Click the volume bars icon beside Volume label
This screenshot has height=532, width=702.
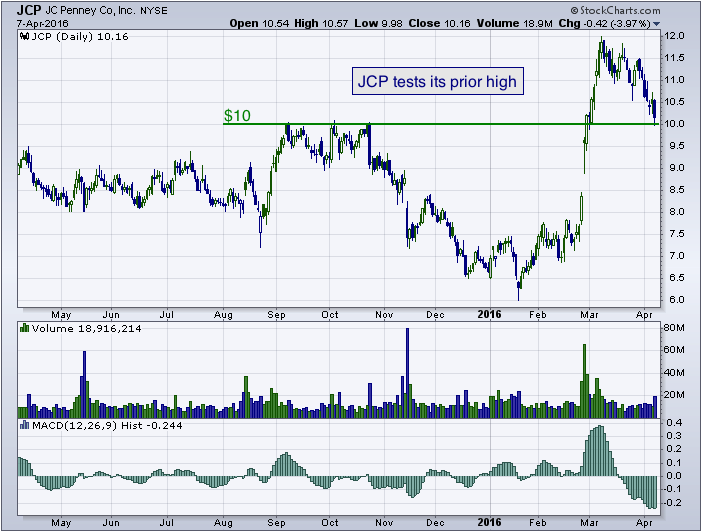tap(25, 328)
